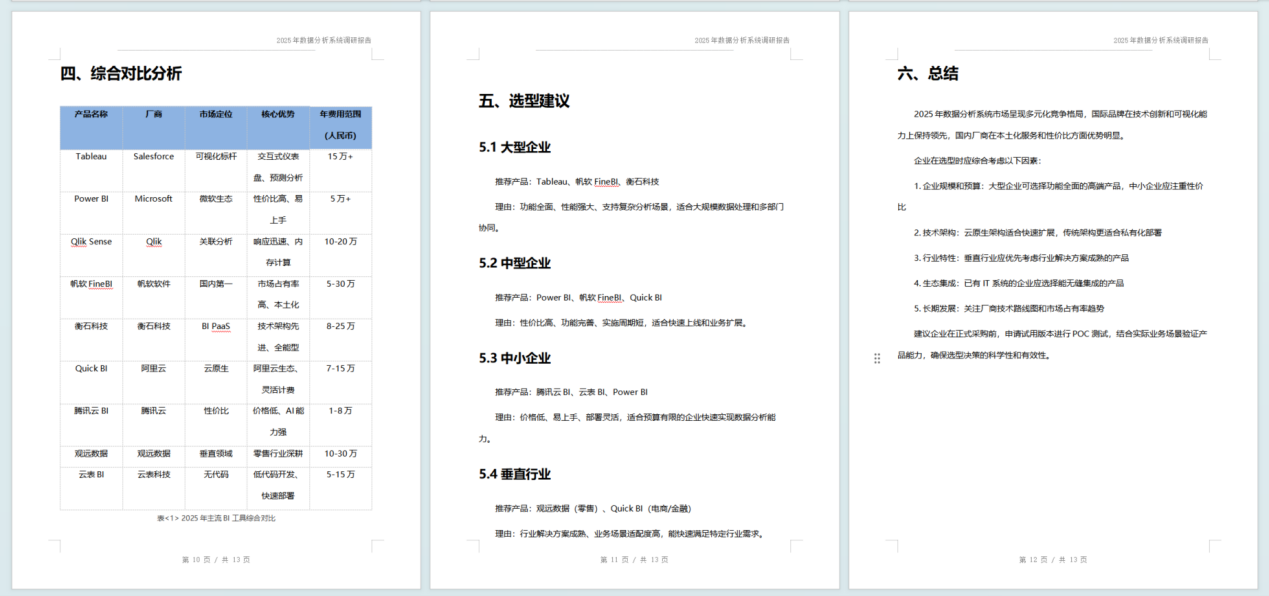Select the 云表科技 vendor cell

point(153,474)
